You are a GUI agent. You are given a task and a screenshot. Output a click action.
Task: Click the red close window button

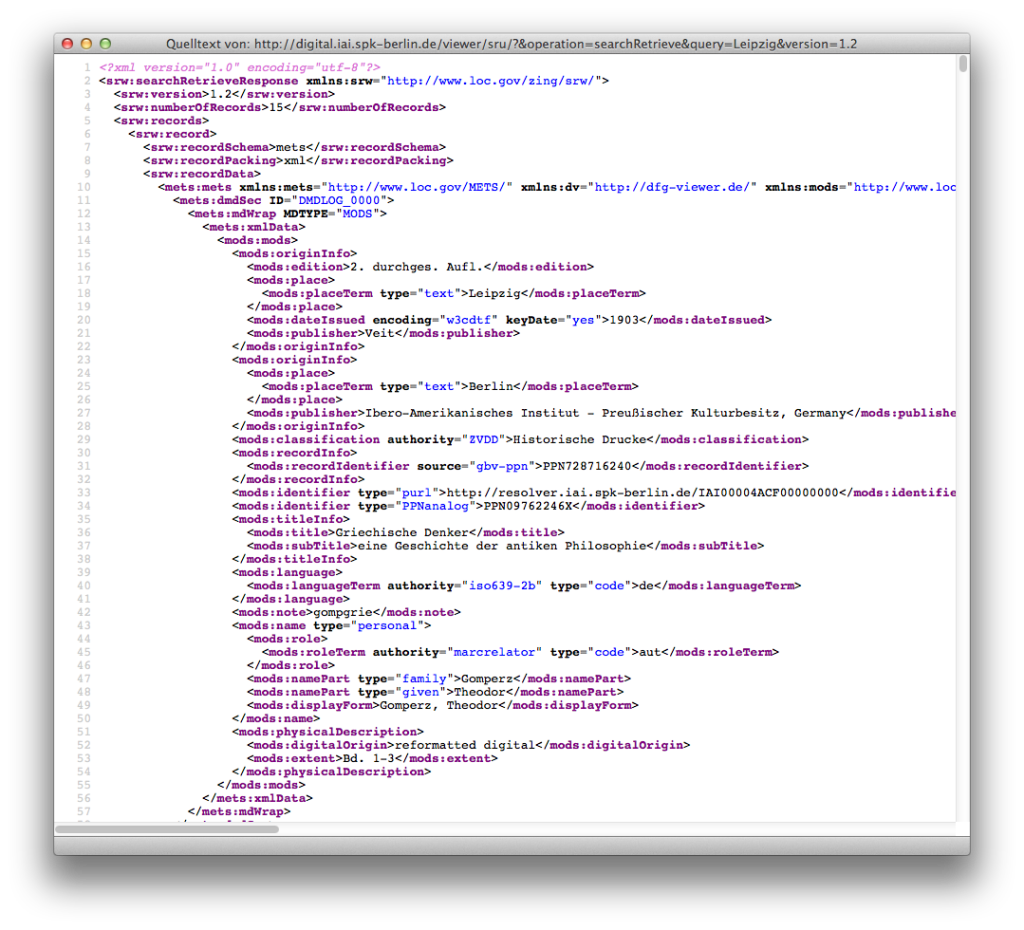(x=67, y=44)
